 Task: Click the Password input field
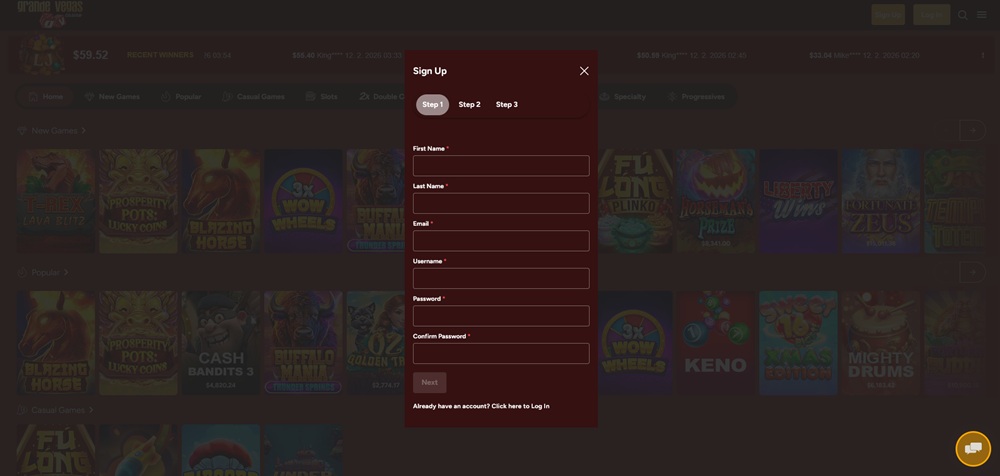tap(501, 316)
